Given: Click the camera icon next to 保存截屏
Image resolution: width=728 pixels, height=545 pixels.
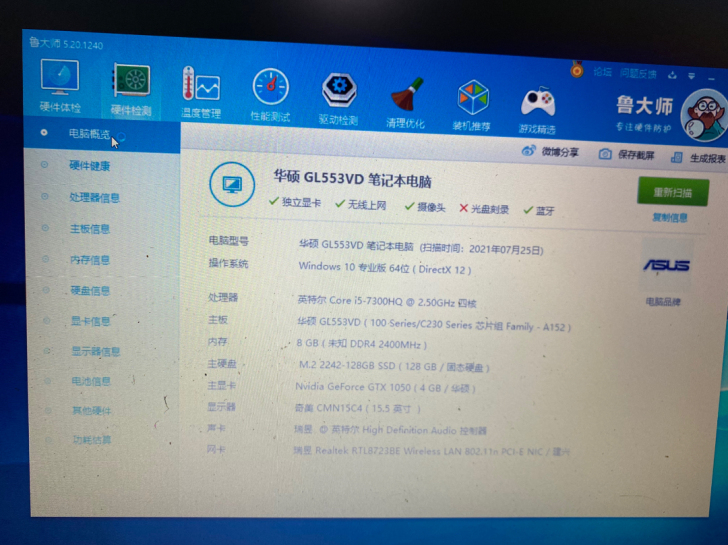Looking at the screenshot, I should [605, 154].
